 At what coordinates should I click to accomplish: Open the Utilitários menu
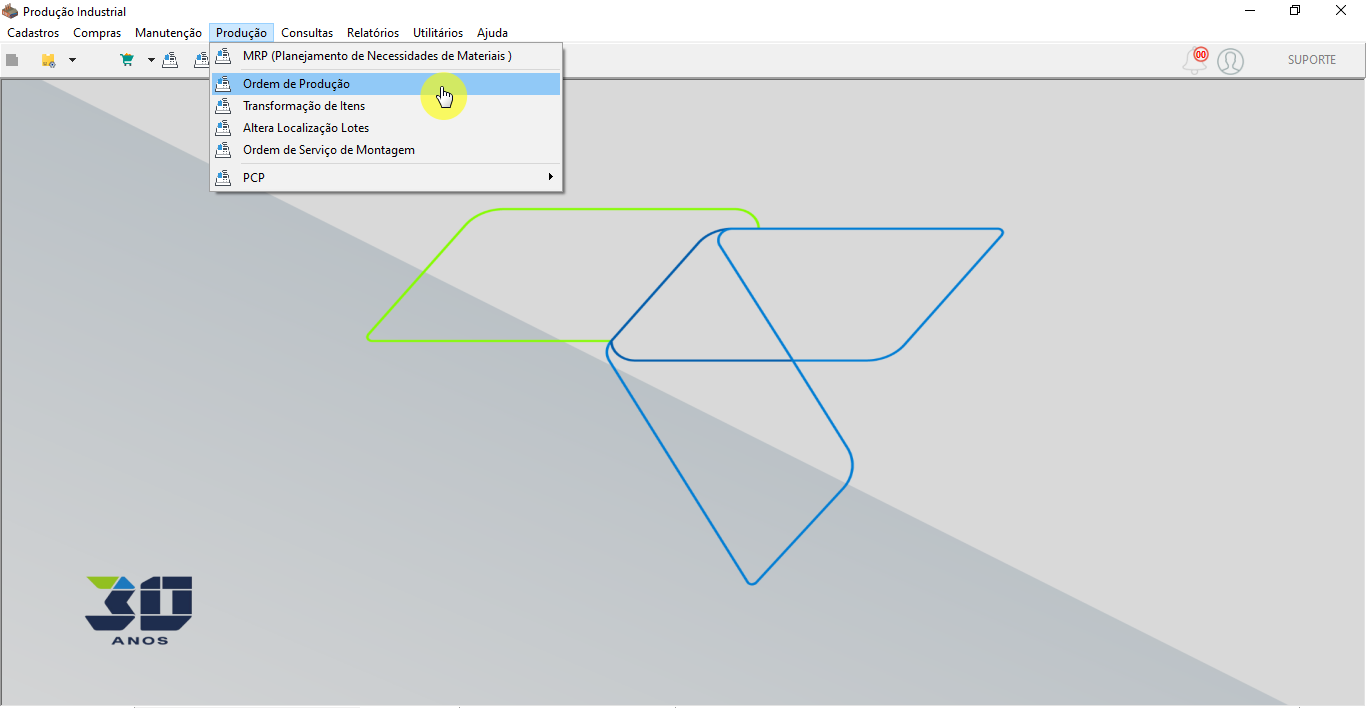point(438,33)
